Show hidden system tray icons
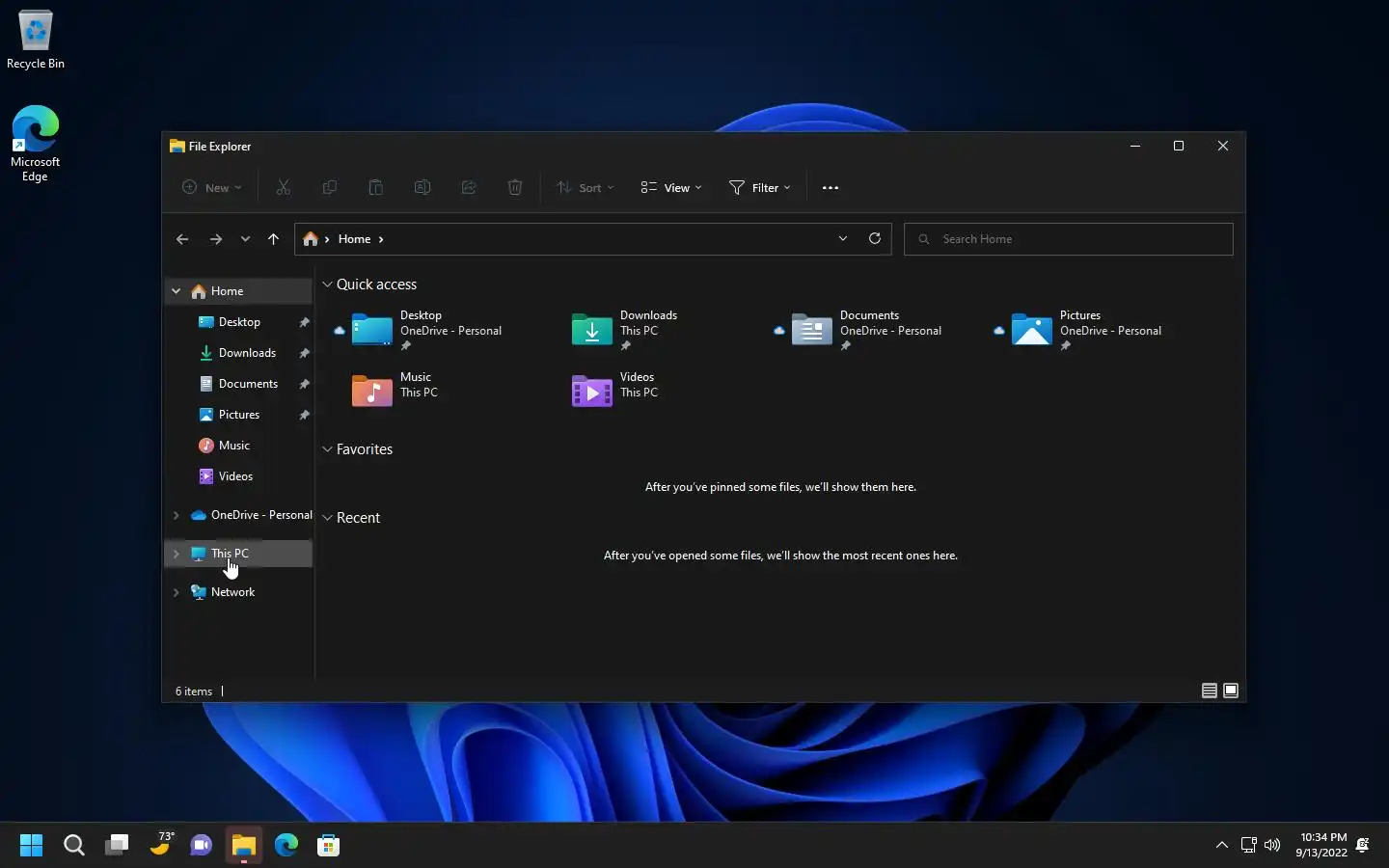The height and width of the screenshot is (868, 1389). (x=1222, y=845)
